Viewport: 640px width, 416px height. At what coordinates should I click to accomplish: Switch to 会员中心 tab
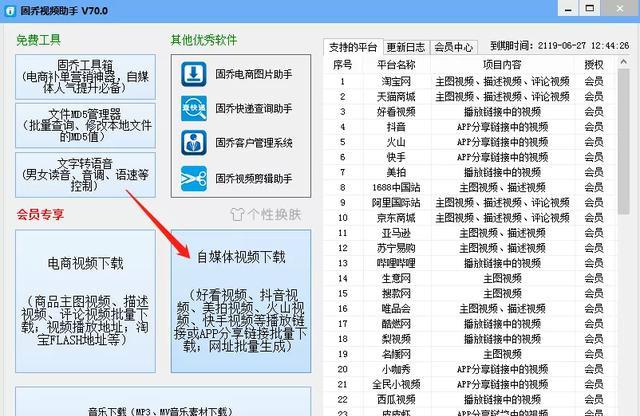click(453, 47)
